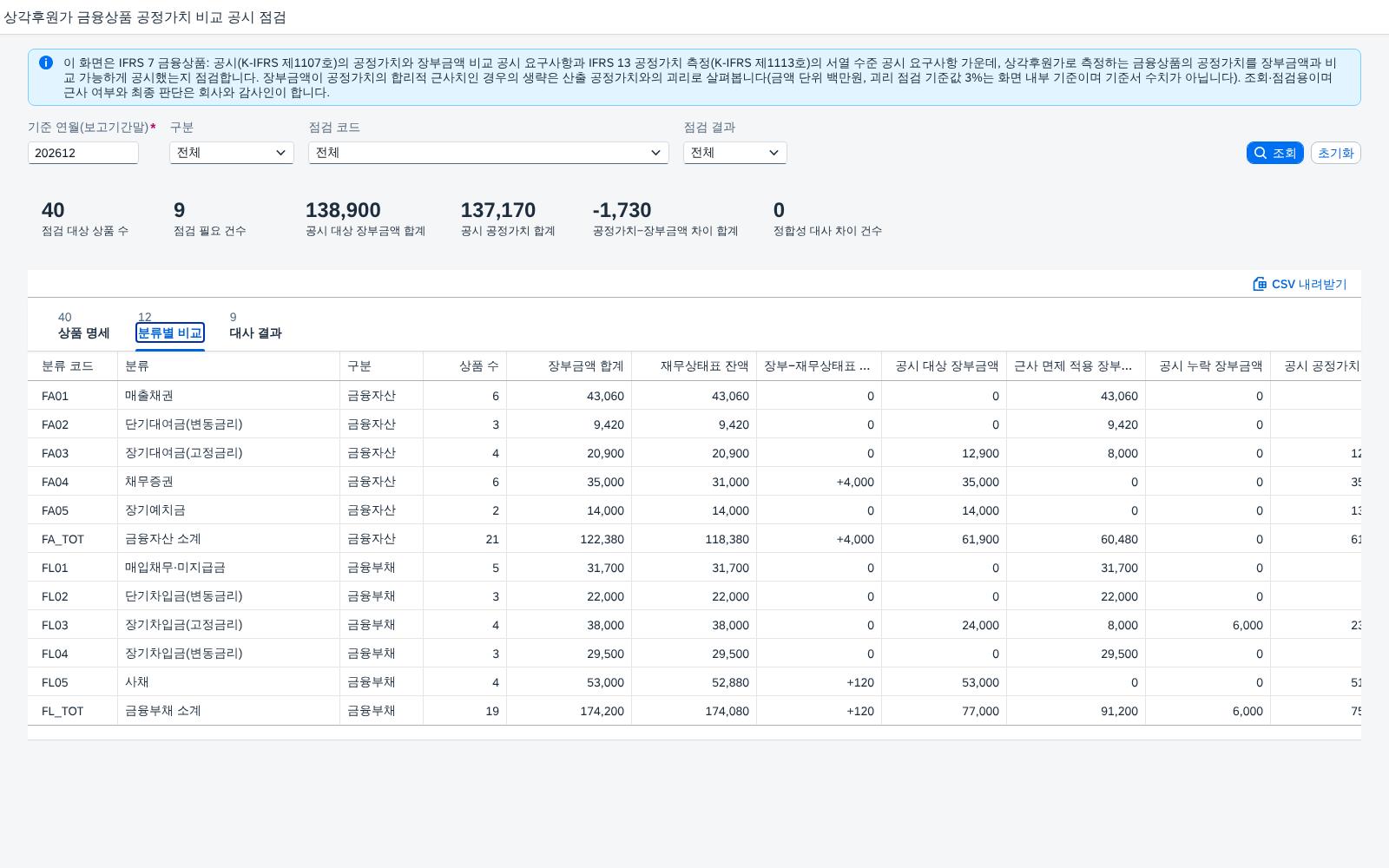Expand the 점검 코드 dropdown
The image size is (1389, 868).
[x=489, y=153]
